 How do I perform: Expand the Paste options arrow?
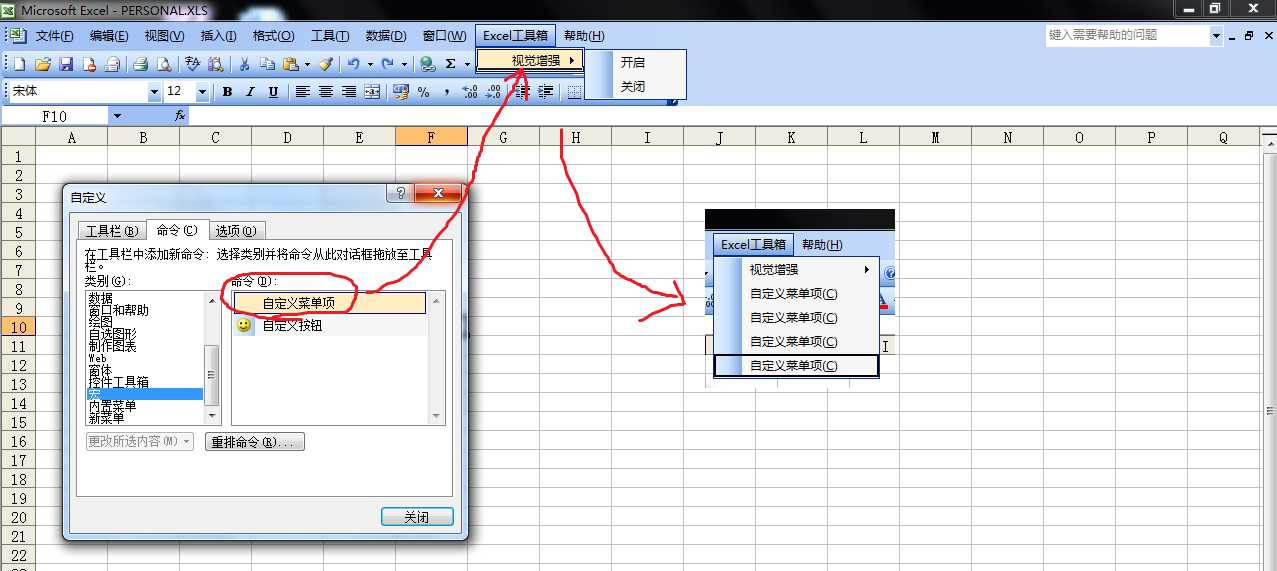[307, 64]
